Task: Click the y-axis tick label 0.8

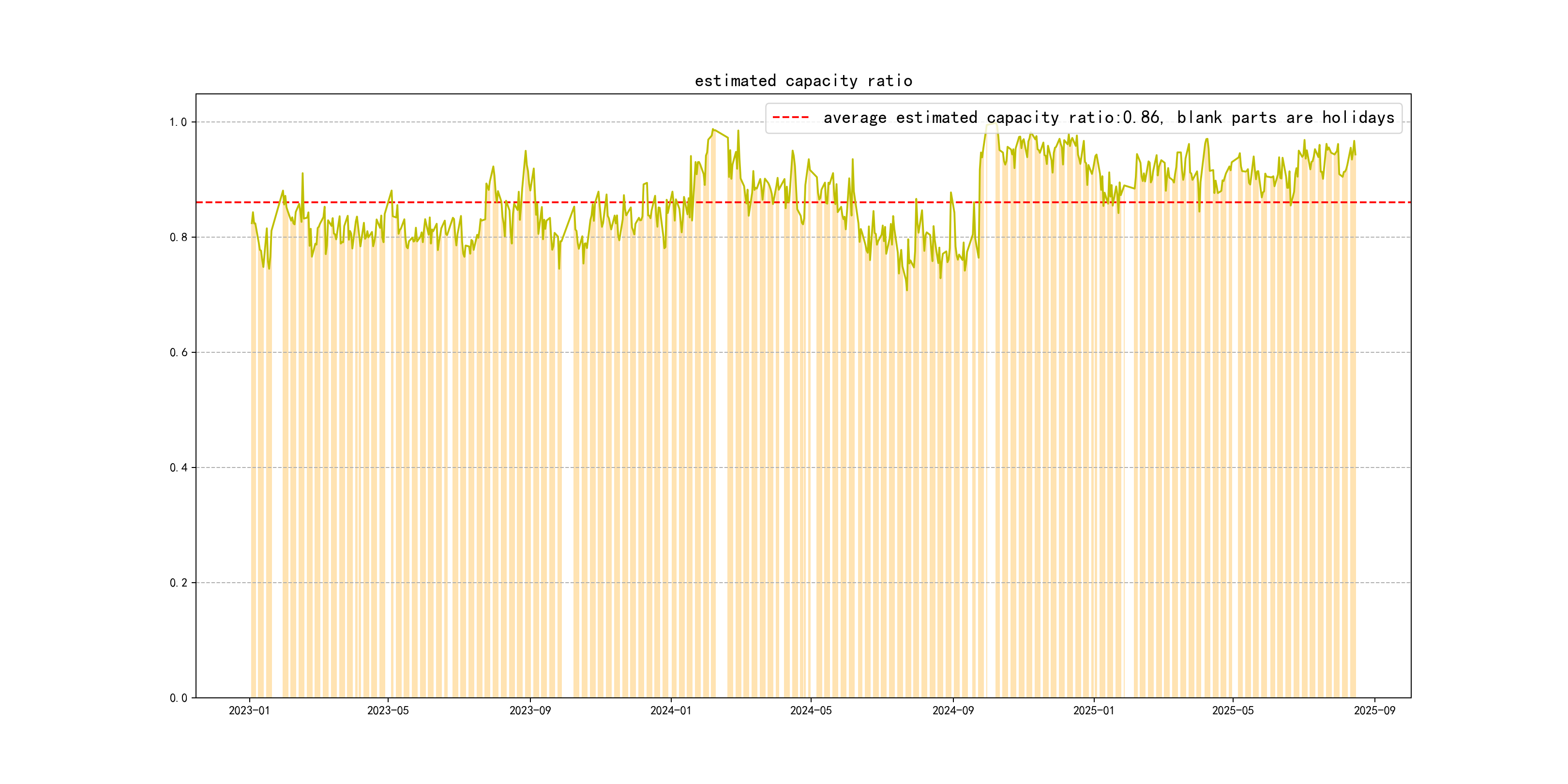Action: (178, 238)
